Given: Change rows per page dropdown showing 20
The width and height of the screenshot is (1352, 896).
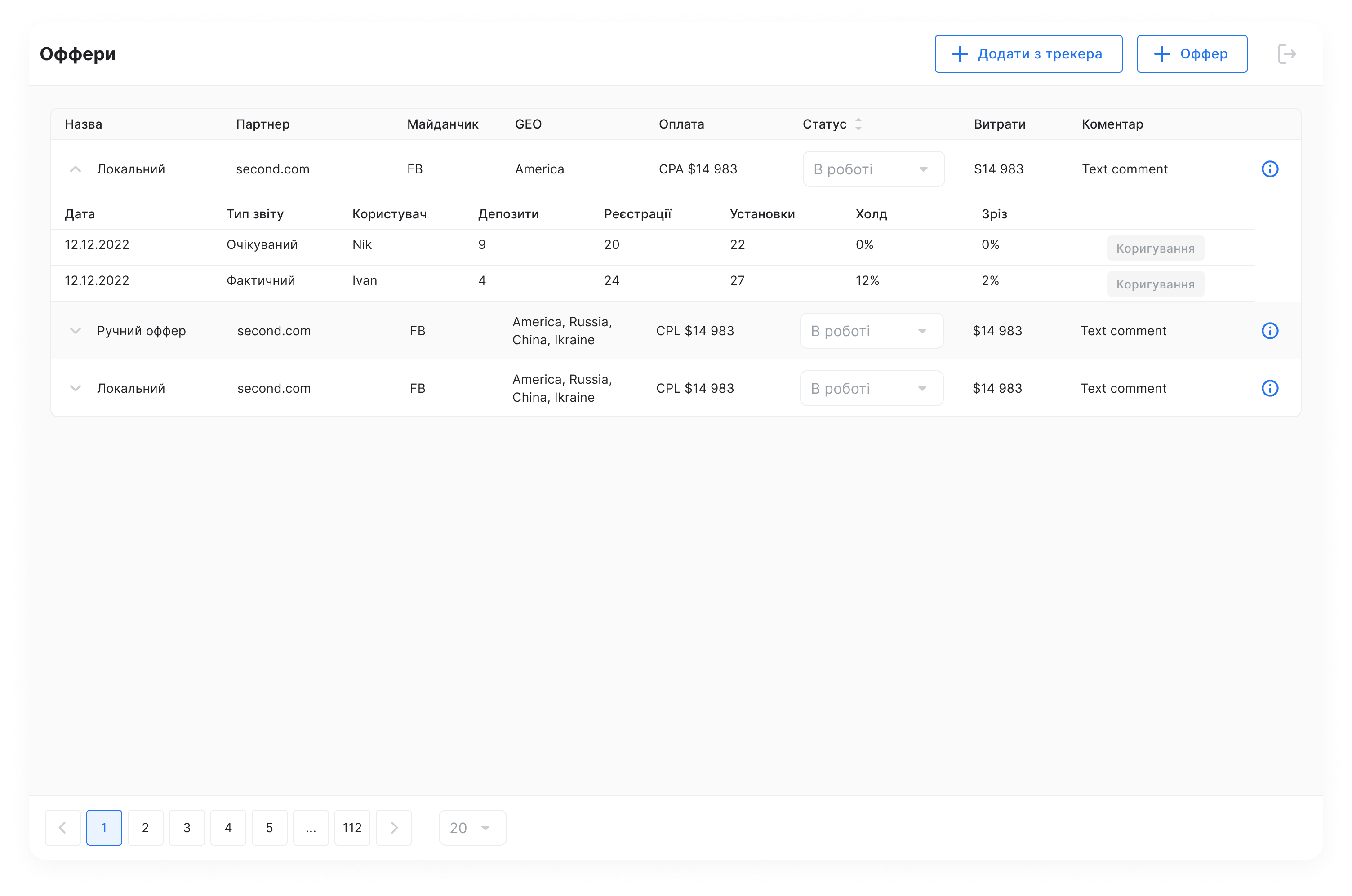Looking at the screenshot, I should [472, 827].
